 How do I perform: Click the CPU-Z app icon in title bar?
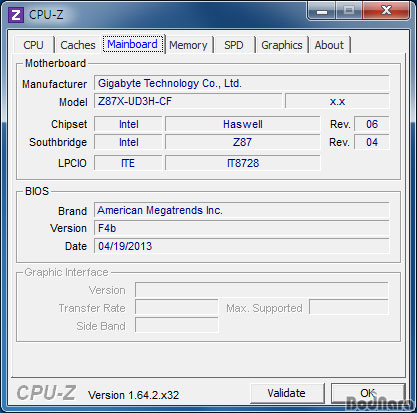pyautogui.click(x=16, y=15)
